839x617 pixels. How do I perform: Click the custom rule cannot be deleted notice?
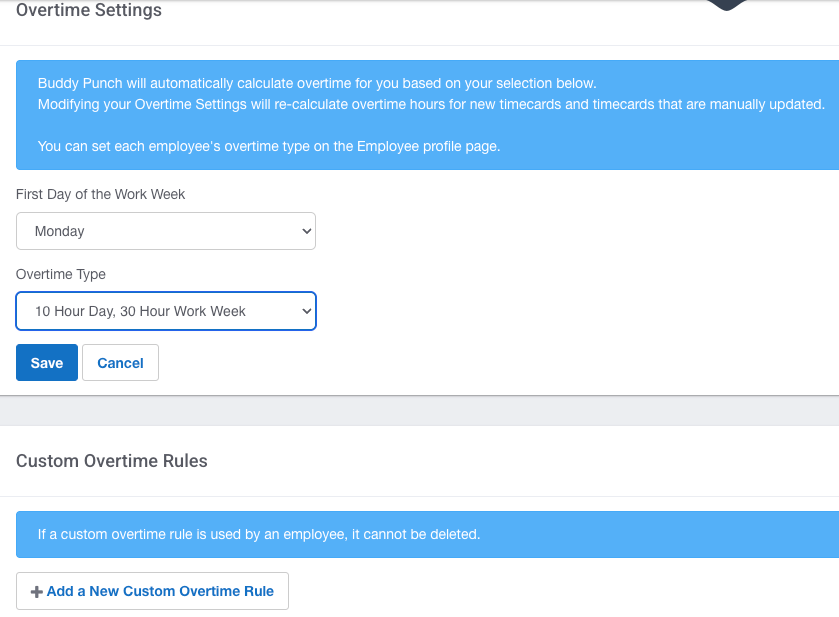[259, 534]
